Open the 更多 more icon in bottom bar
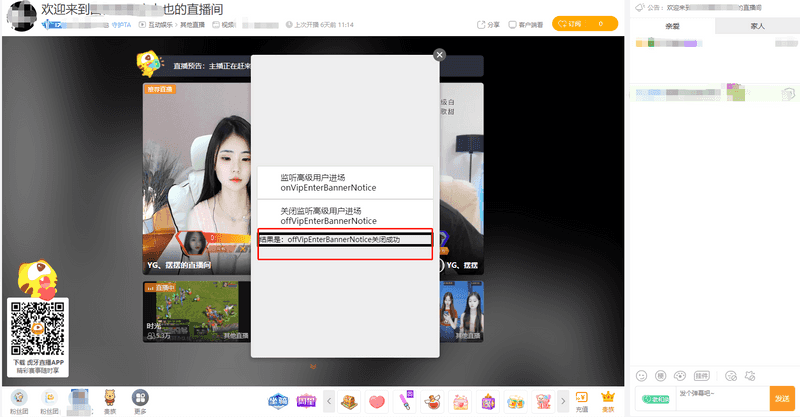The image size is (800, 417). (x=140, y=402)
